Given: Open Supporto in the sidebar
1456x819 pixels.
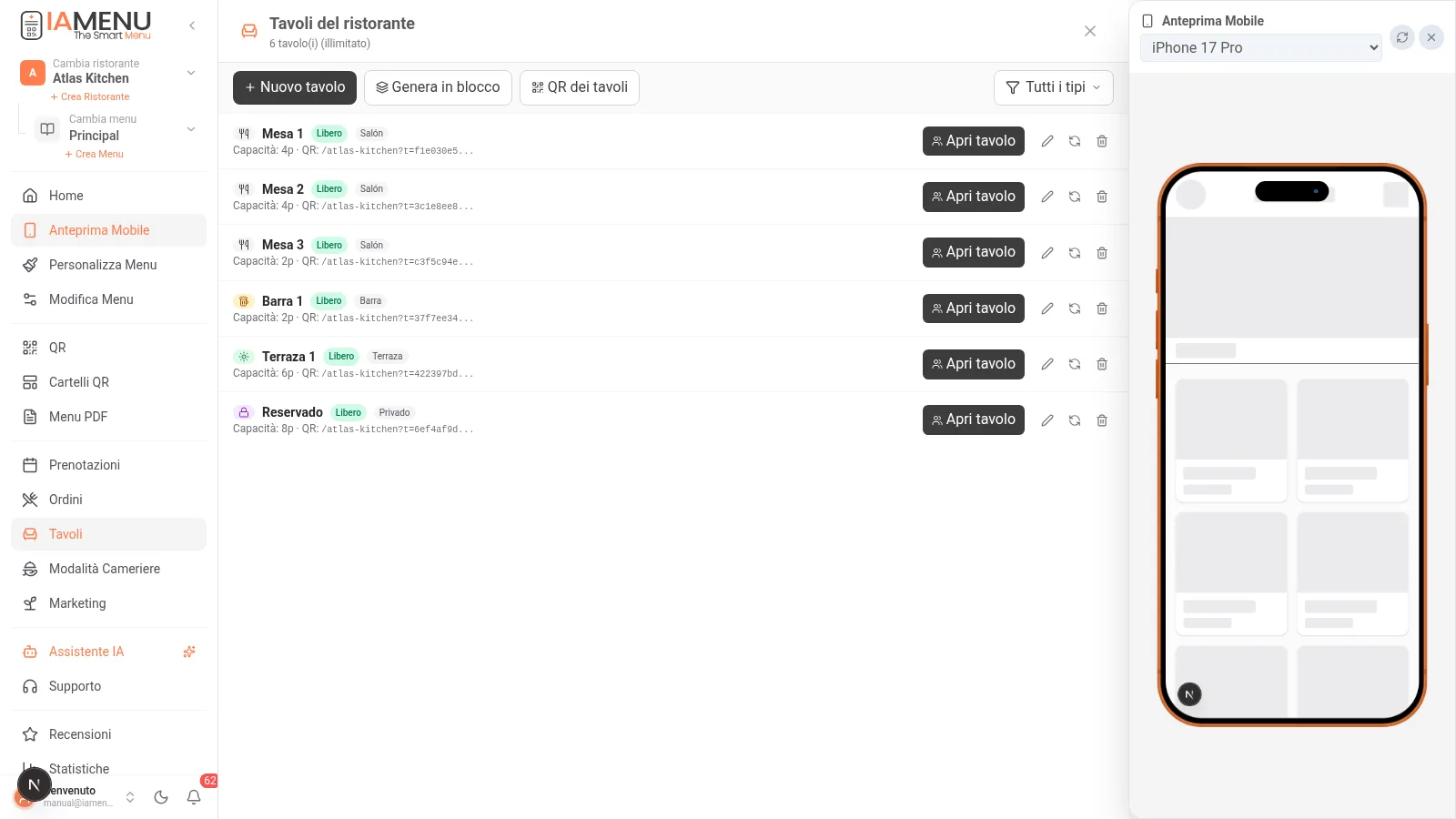Looking at the screenshot, I should 108,686.
